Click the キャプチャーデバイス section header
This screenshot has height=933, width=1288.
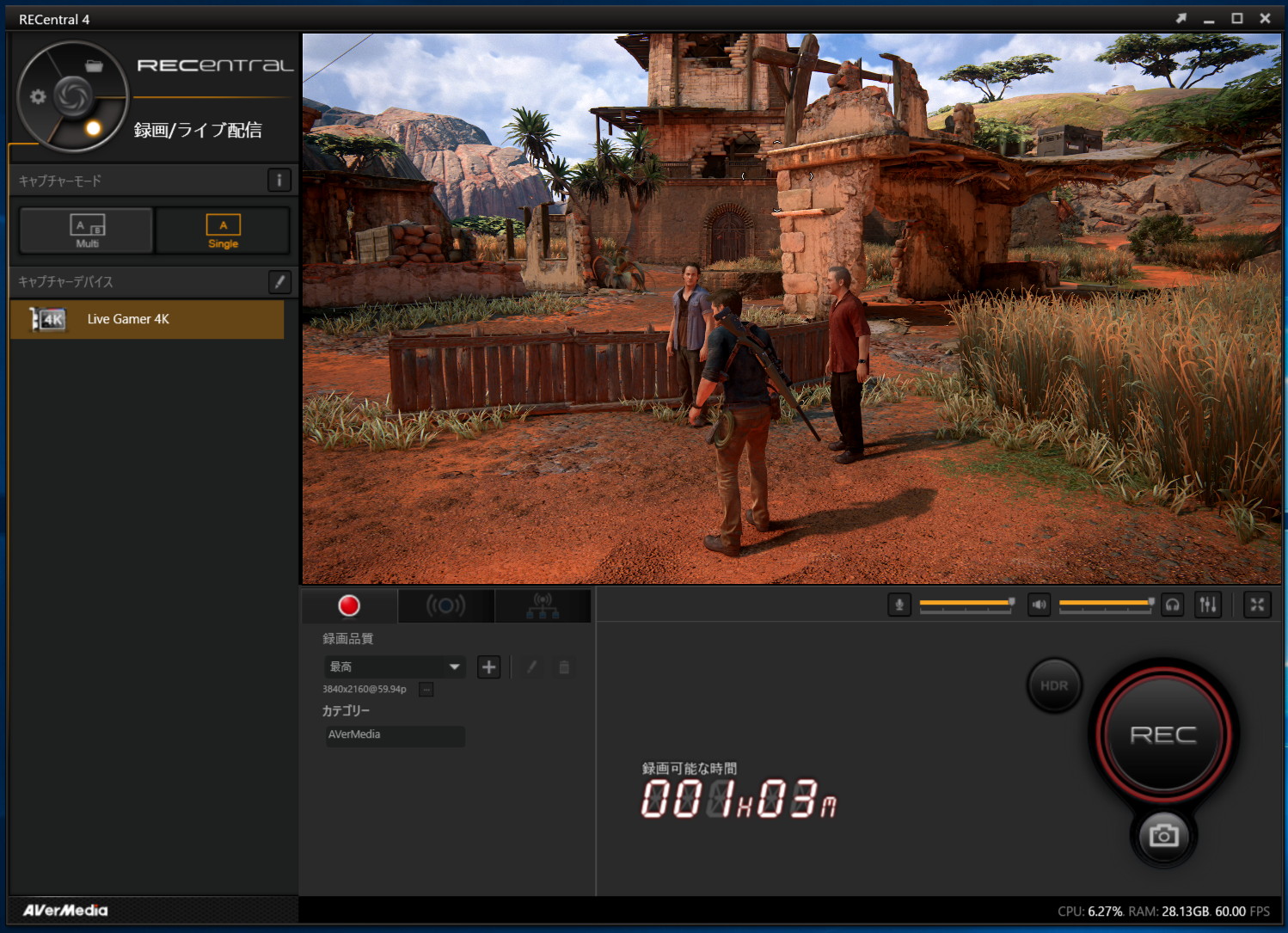[x=66, y=281]
